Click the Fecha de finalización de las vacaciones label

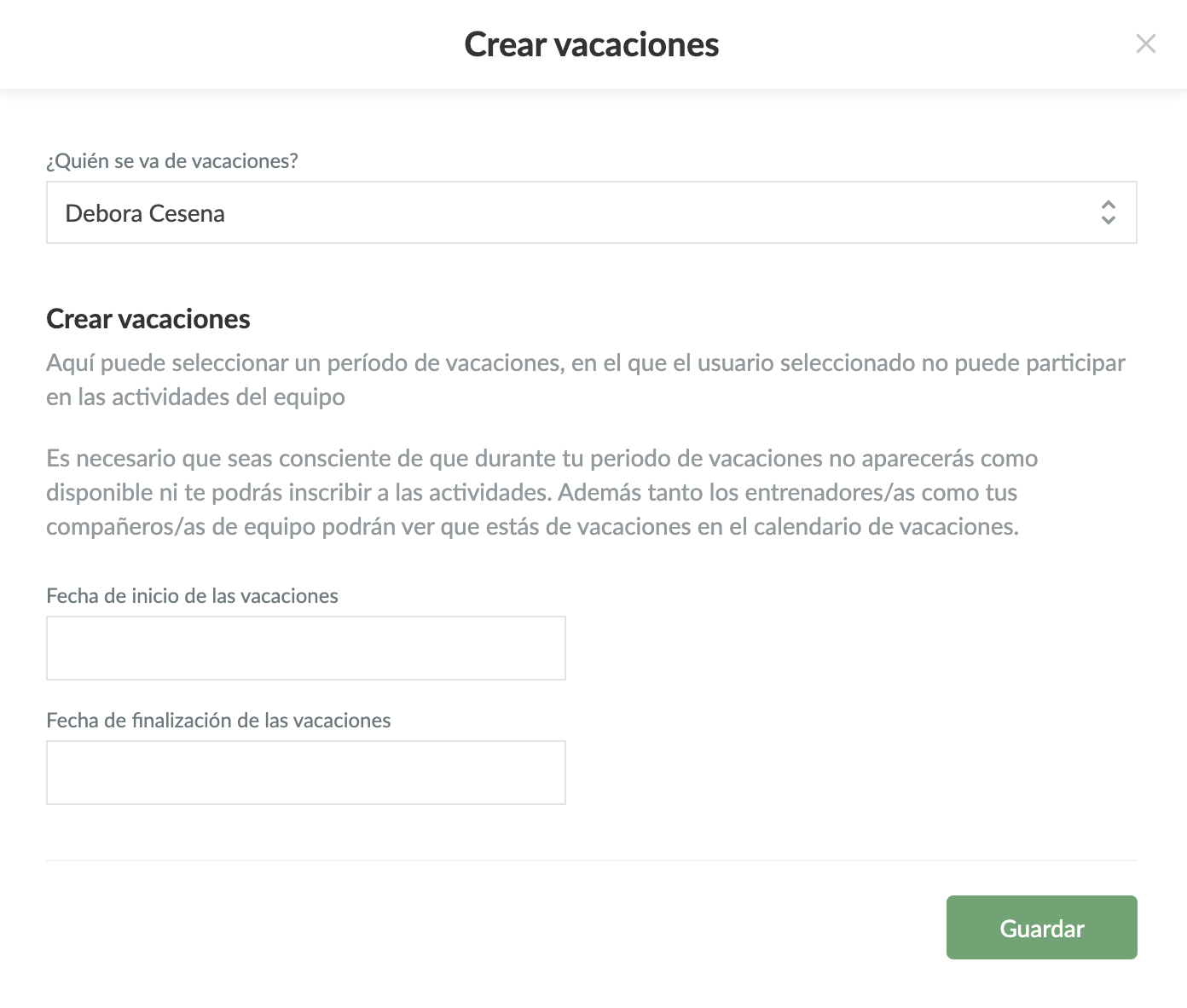point(218,721)
